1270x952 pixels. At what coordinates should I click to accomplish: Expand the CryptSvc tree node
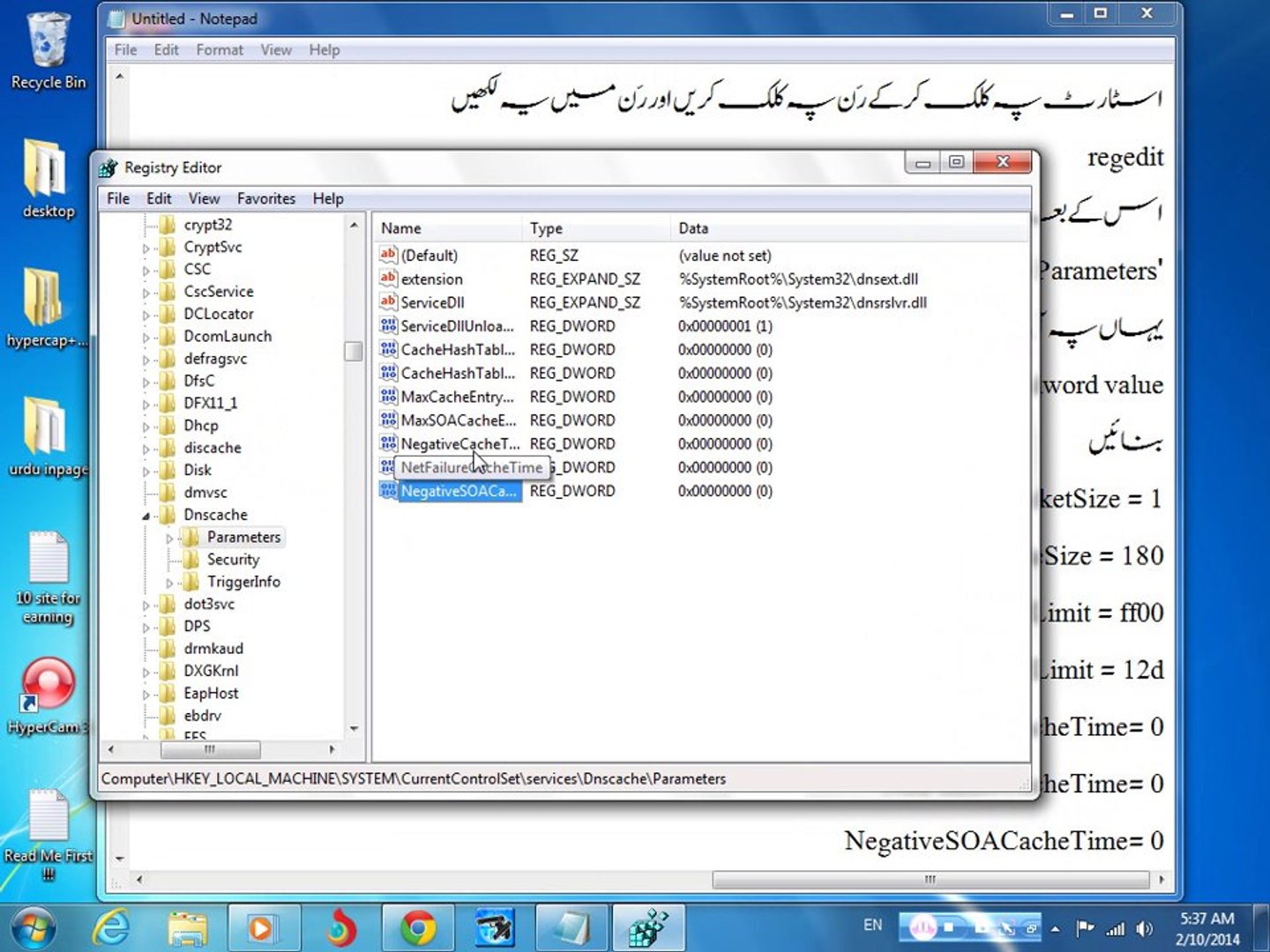tap(146, 249)
